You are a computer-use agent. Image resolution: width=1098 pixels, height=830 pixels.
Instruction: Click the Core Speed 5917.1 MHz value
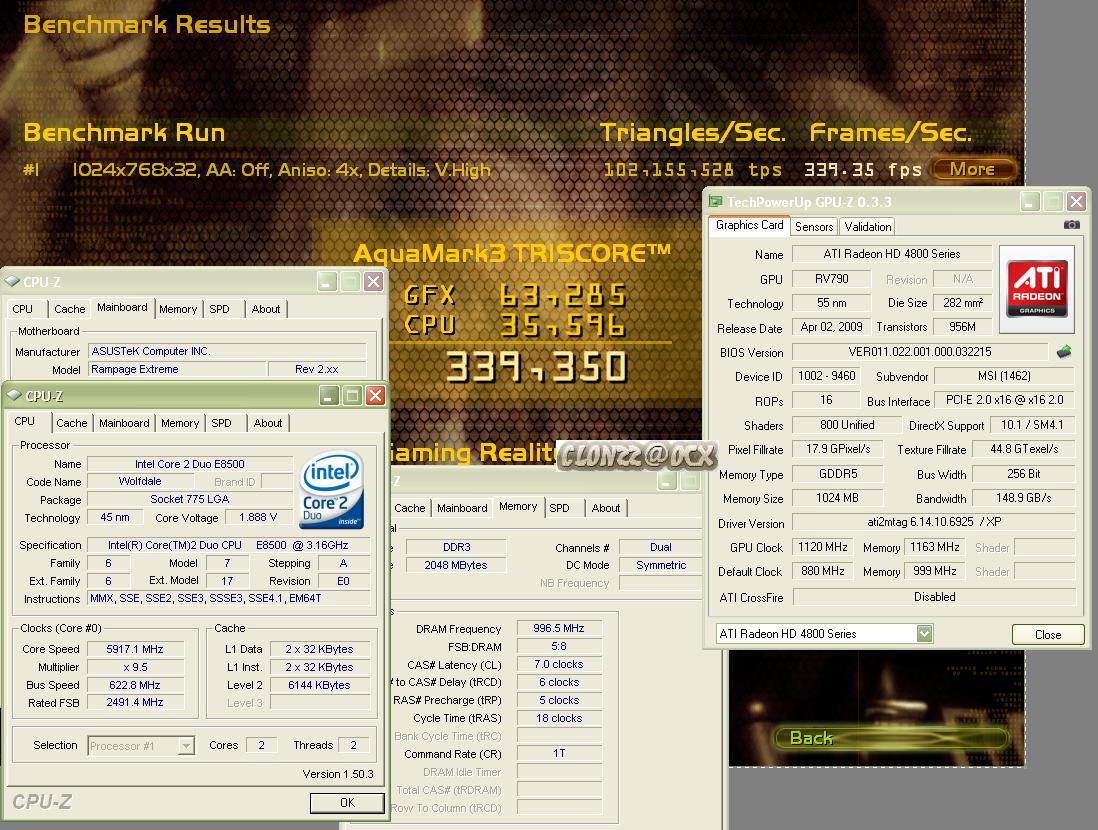(x=134, y=649)
